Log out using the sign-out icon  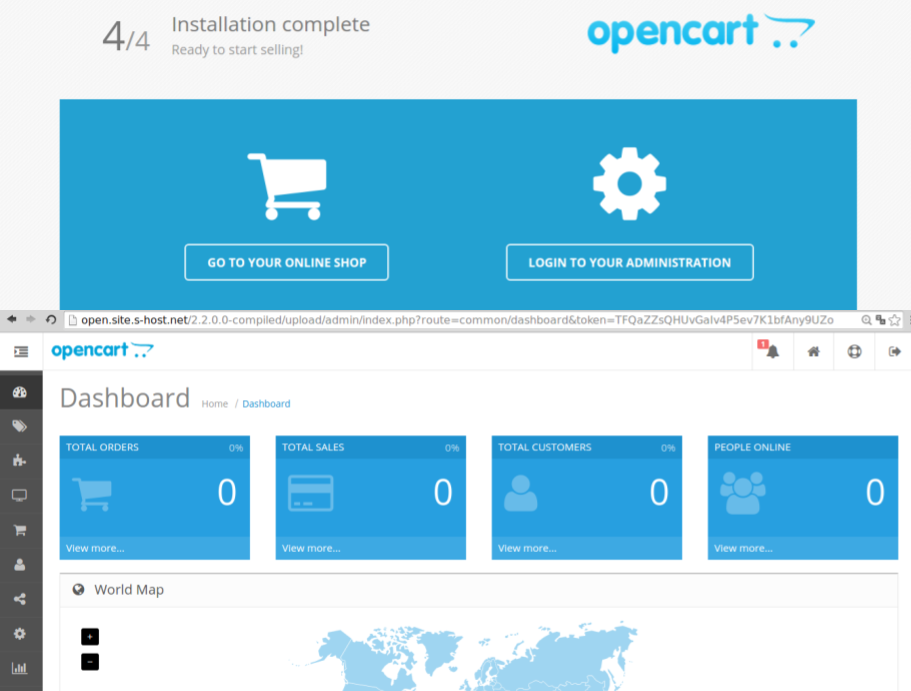895,351
